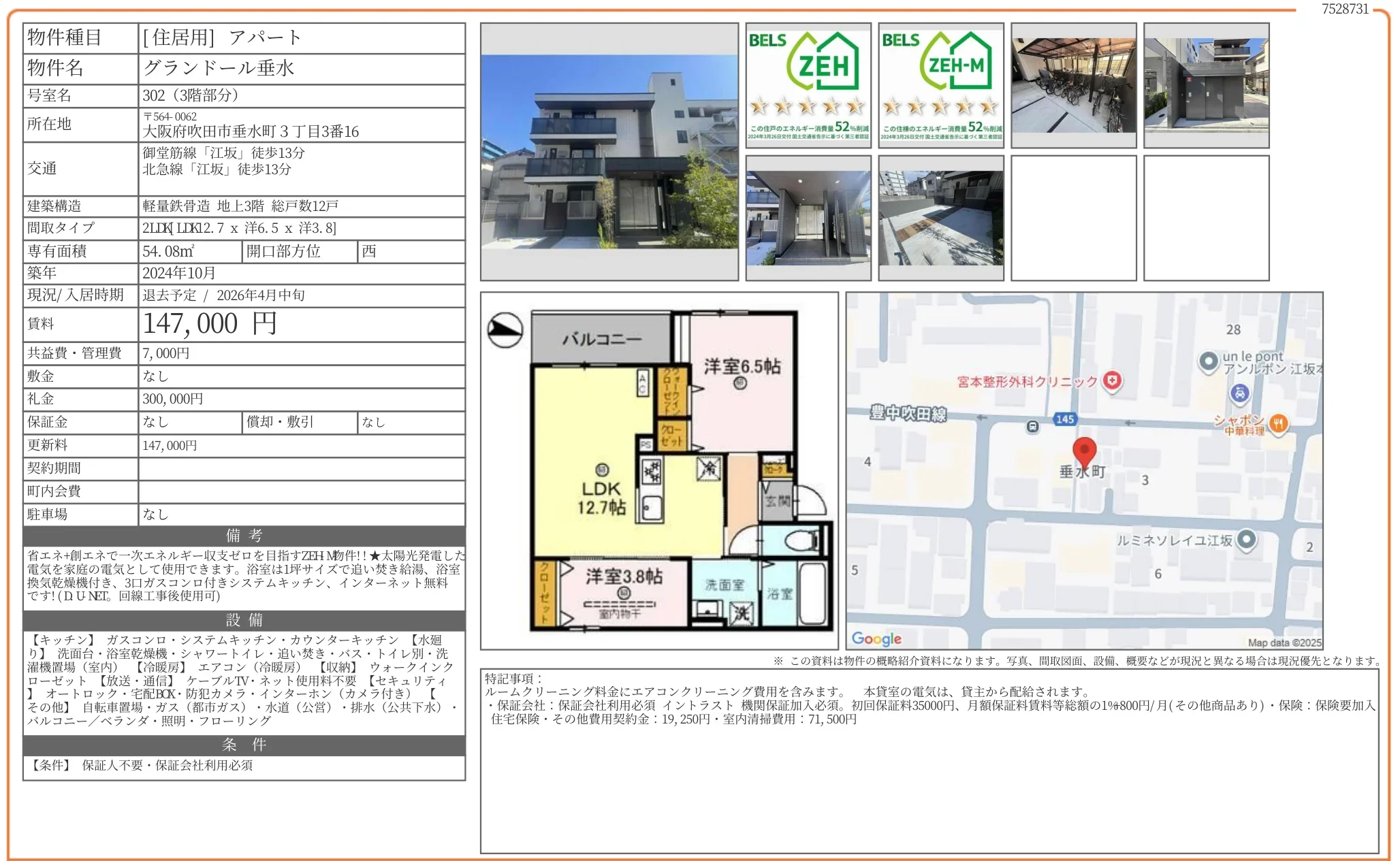The width and height of the screenshot is (1400, 861).
Task: Click the un le pont map marker
Action: tap(1209, 361)
